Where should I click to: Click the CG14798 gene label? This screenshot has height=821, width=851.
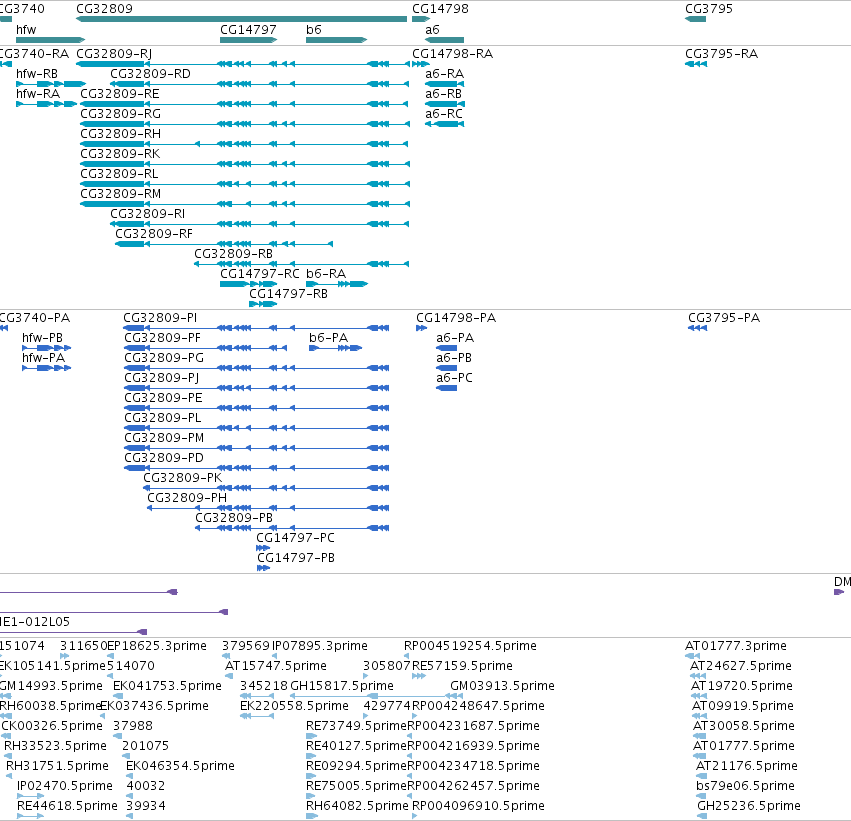pos(440,9)
